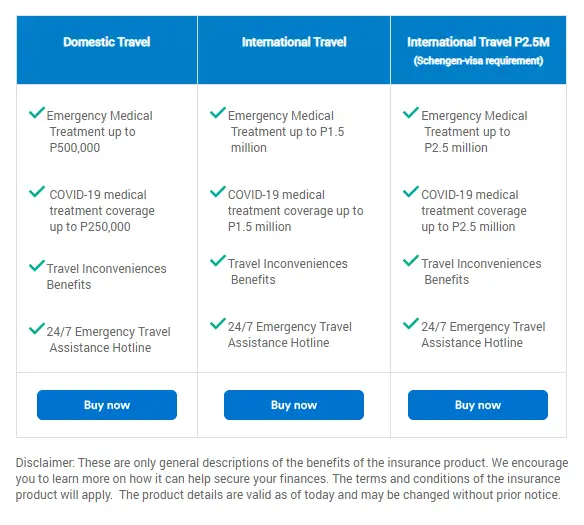The height and width of the screenshot is (525, 584).
Task: Click checkmark beside P2.5M plan's 24/7 Hotline
Action: [x=411, y=324]
